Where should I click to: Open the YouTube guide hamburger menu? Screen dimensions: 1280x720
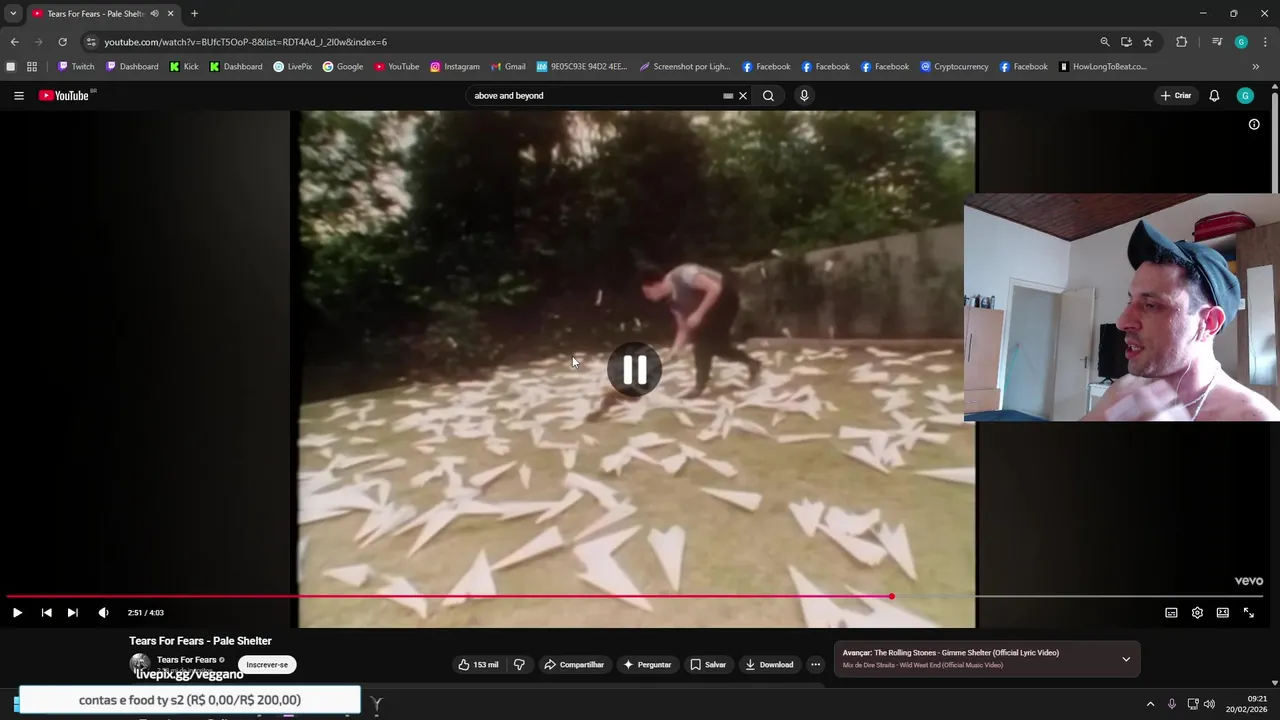coord(19,96)
